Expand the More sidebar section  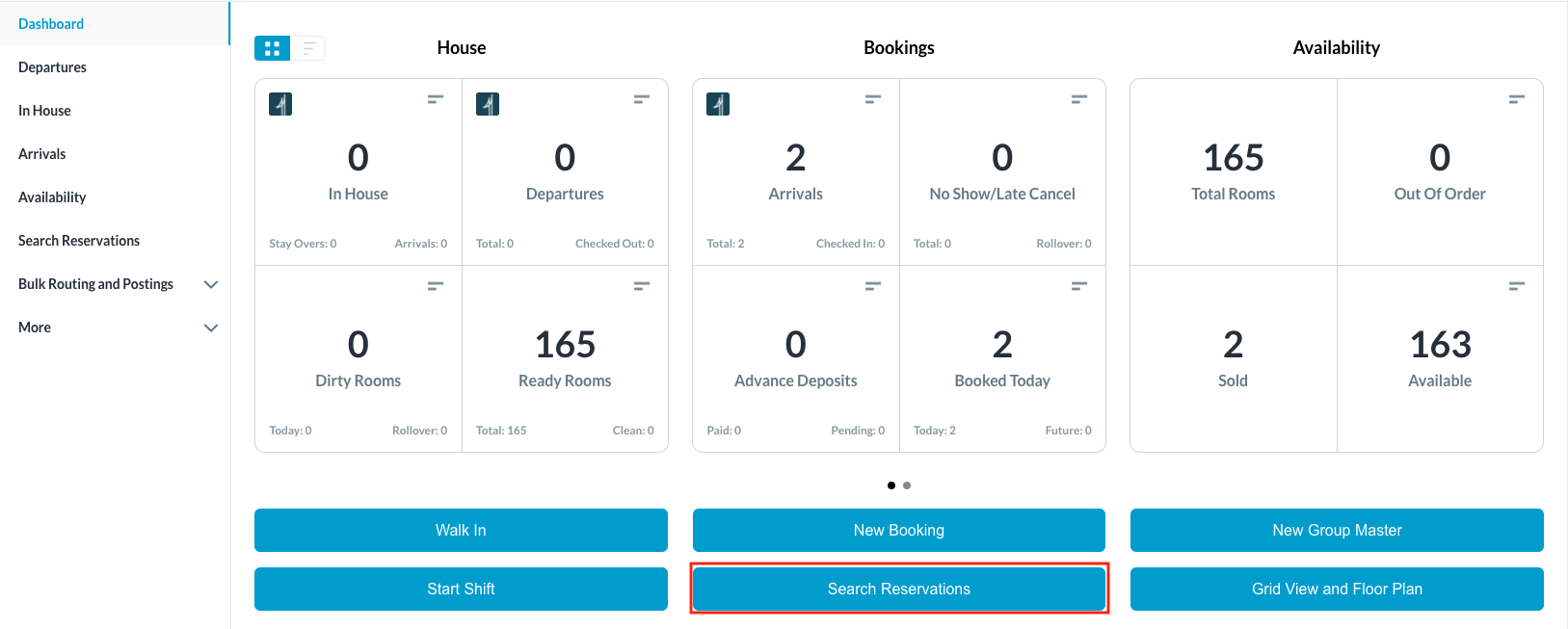(x=211, y=328)
